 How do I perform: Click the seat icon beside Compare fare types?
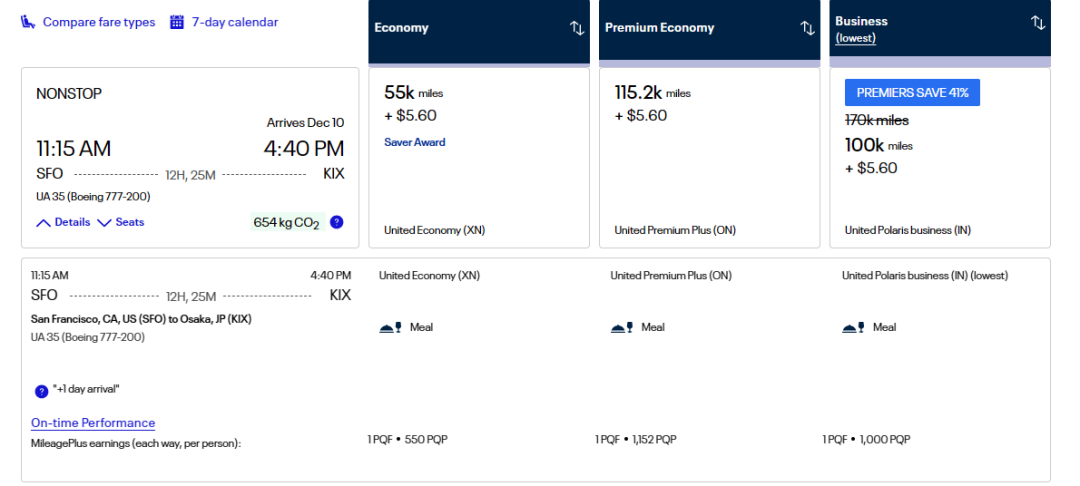point(29,22)
